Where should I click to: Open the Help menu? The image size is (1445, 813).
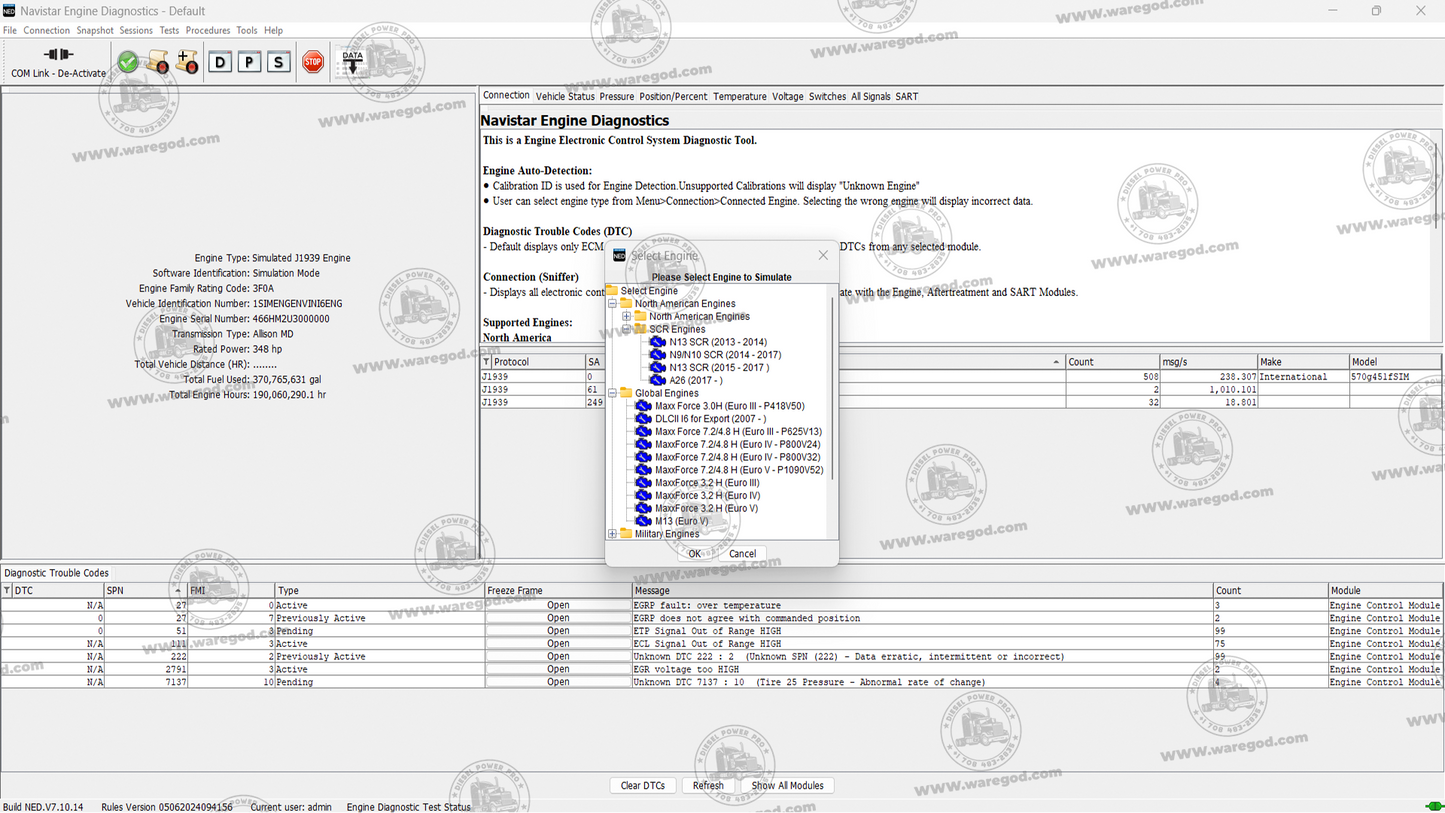coord(273,31)
